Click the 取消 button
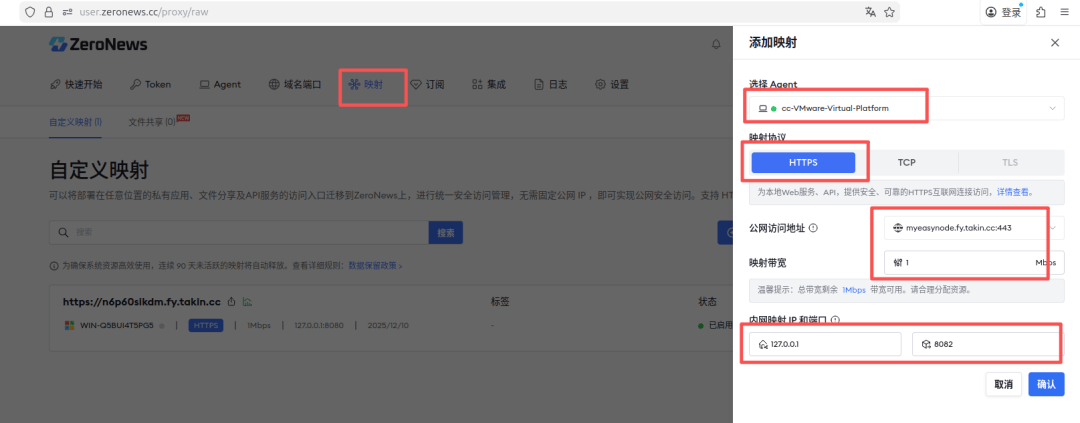The height and width of the screenshot is (423, 1080). [x=1004, y=384]
